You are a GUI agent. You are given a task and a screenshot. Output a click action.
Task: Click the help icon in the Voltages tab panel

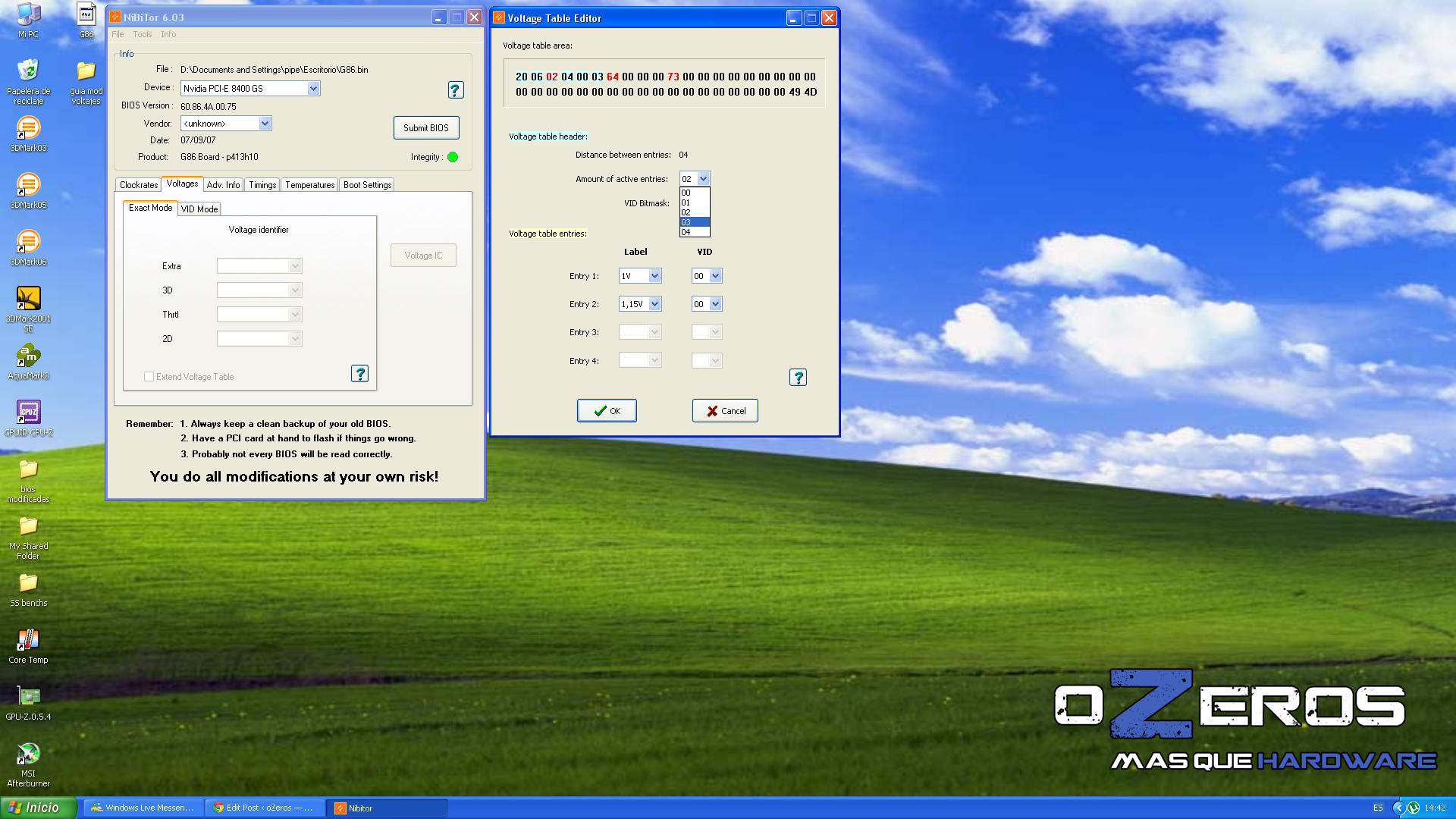(x=359, y=374)
